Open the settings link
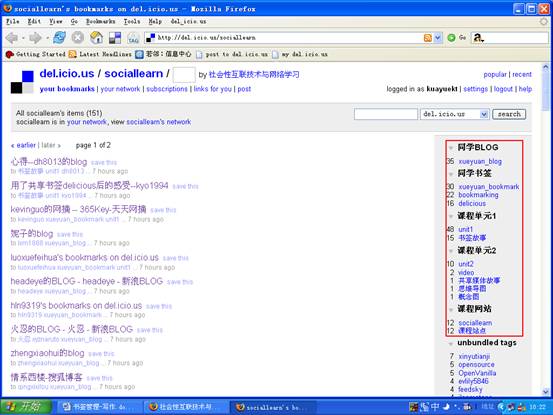 pos(475,89)
